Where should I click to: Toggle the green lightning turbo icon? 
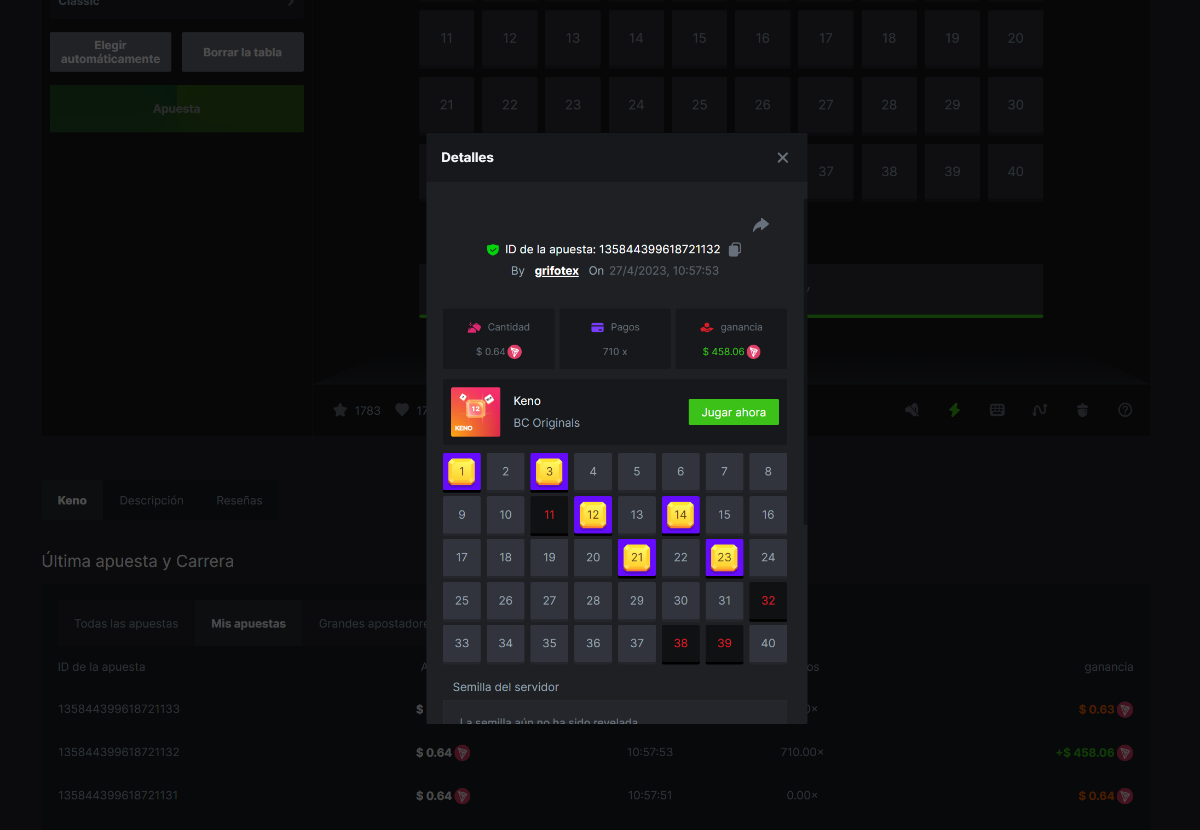pyautogui.click(x=954, y=410)
